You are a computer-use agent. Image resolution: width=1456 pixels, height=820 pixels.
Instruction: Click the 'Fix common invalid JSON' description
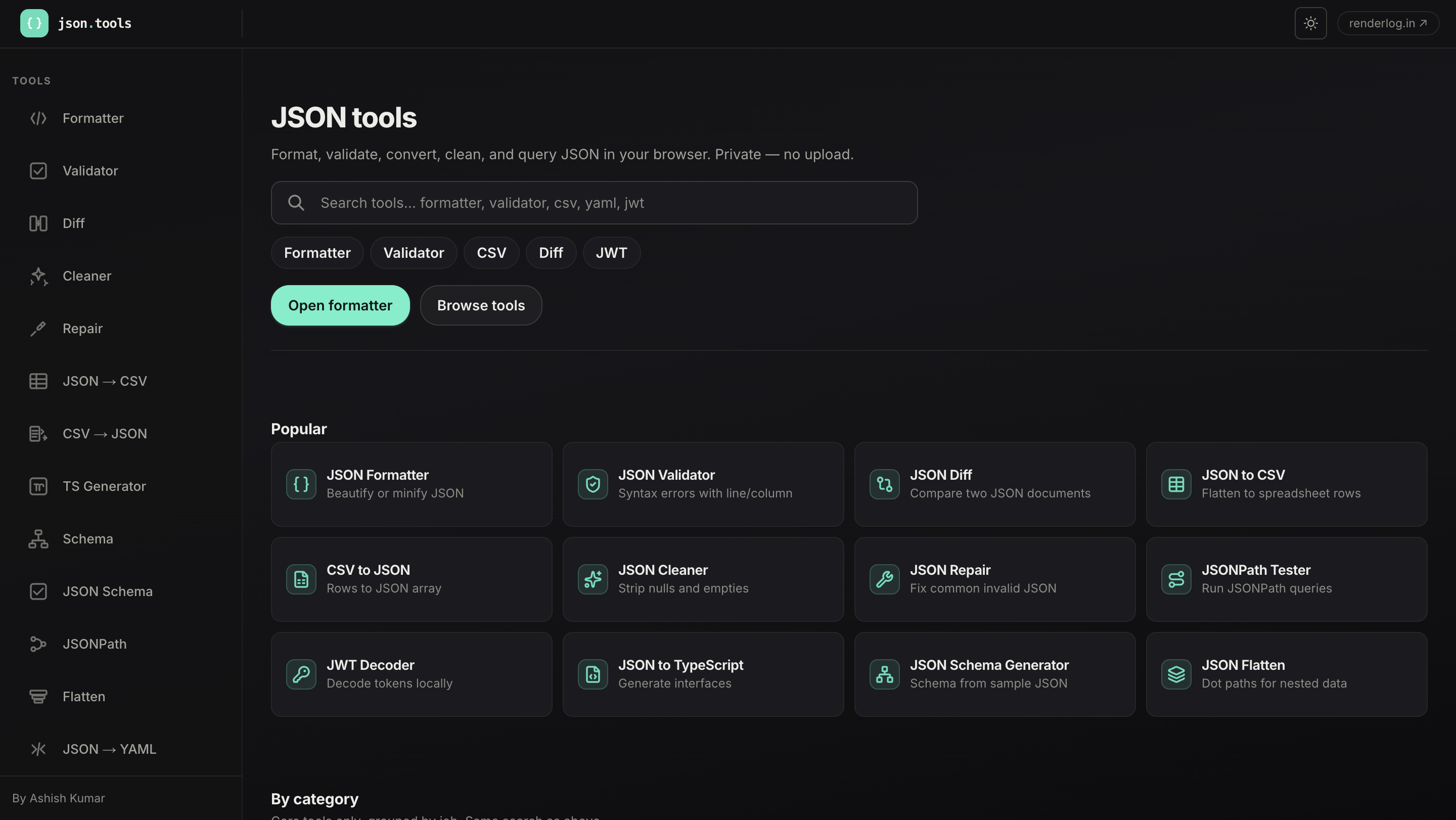click(x=983, y=588)
